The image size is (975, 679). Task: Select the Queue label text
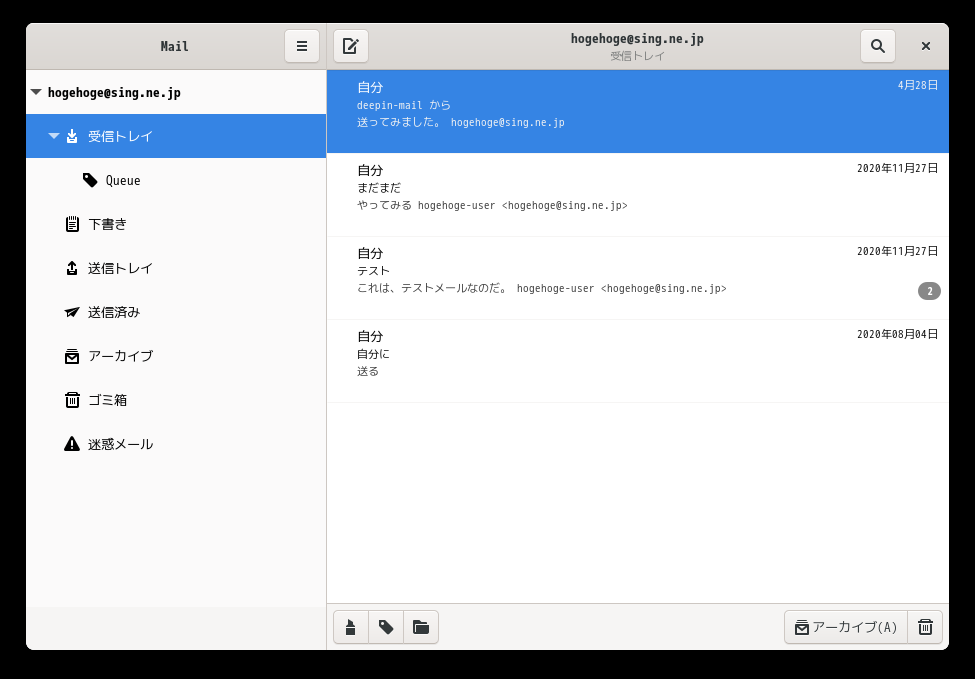pyautogui.click(x=123, y=180)
